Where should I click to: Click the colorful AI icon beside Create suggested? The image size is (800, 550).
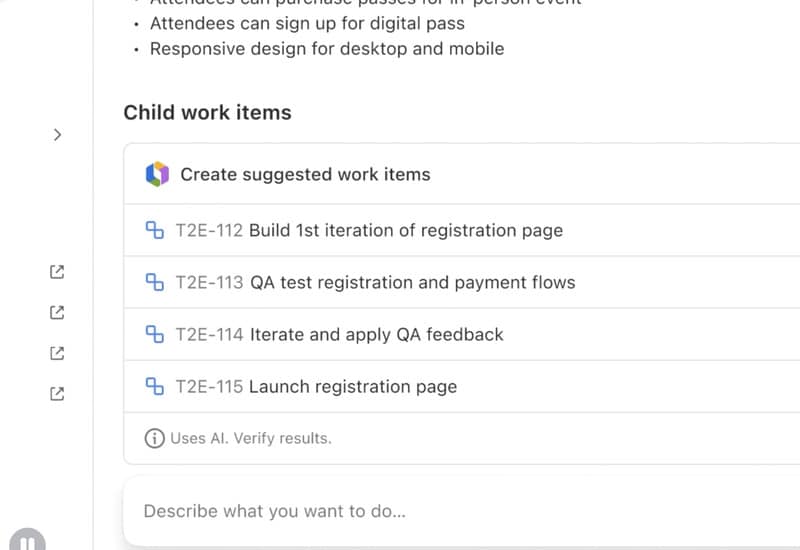click(157, 174)
